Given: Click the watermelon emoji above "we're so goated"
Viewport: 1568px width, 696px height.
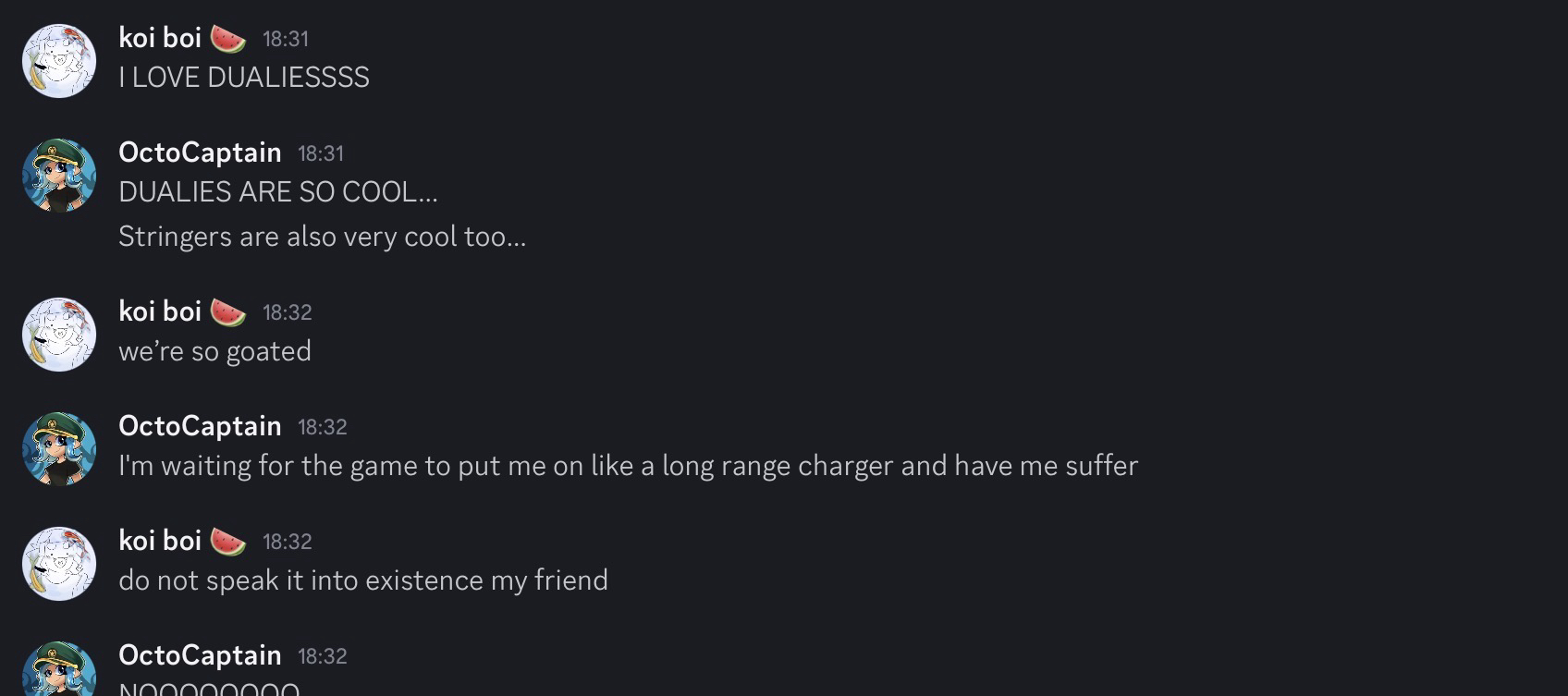Looking at the screenshot, I should [228, 312].
